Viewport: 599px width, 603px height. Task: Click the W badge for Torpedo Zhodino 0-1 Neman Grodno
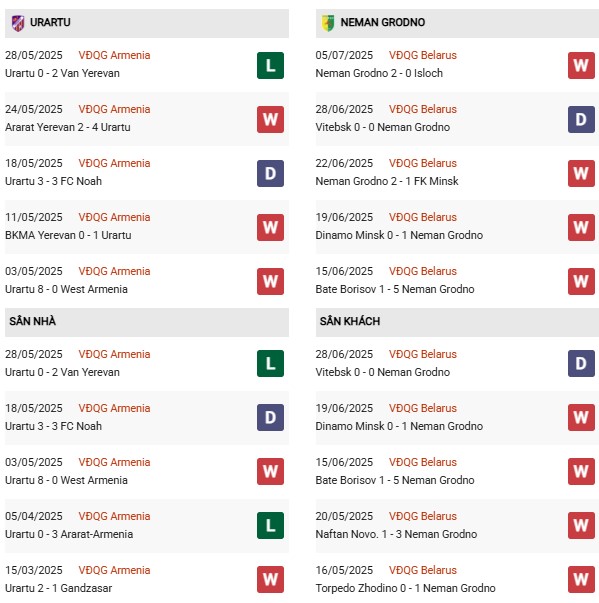click(581, 579)
